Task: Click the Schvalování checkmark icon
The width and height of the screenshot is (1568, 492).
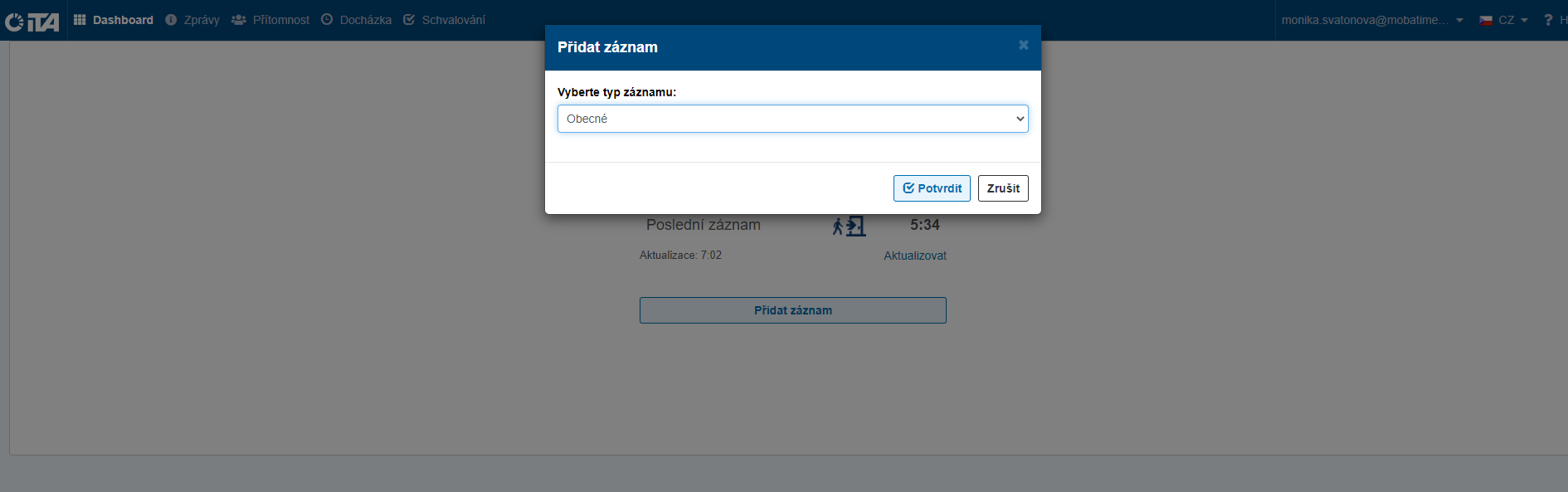Action: click(409, 20)
